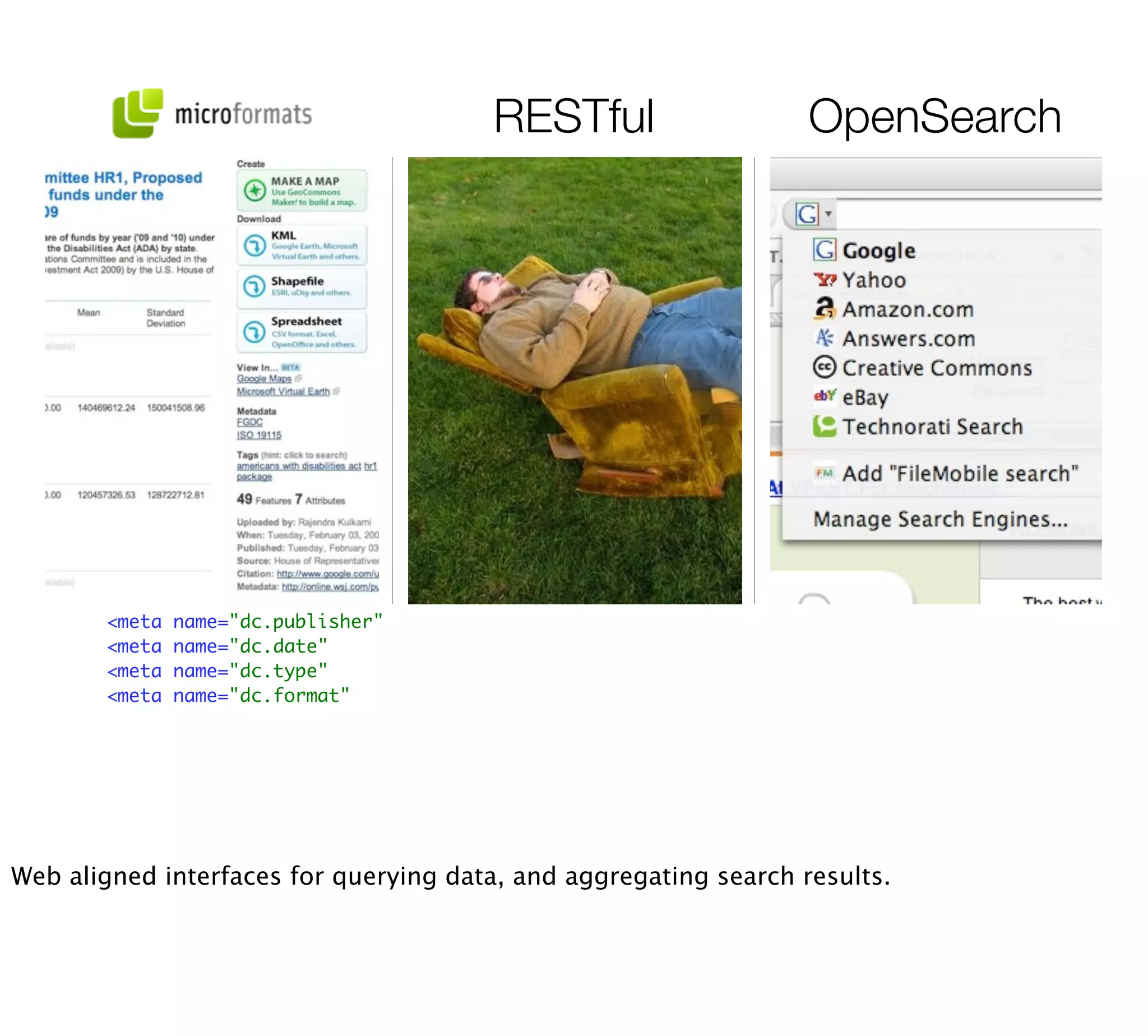Screen dimensions: 1148x1036
Task: Click the 'HR1, Proposed' dataset title
Action: 148,178
